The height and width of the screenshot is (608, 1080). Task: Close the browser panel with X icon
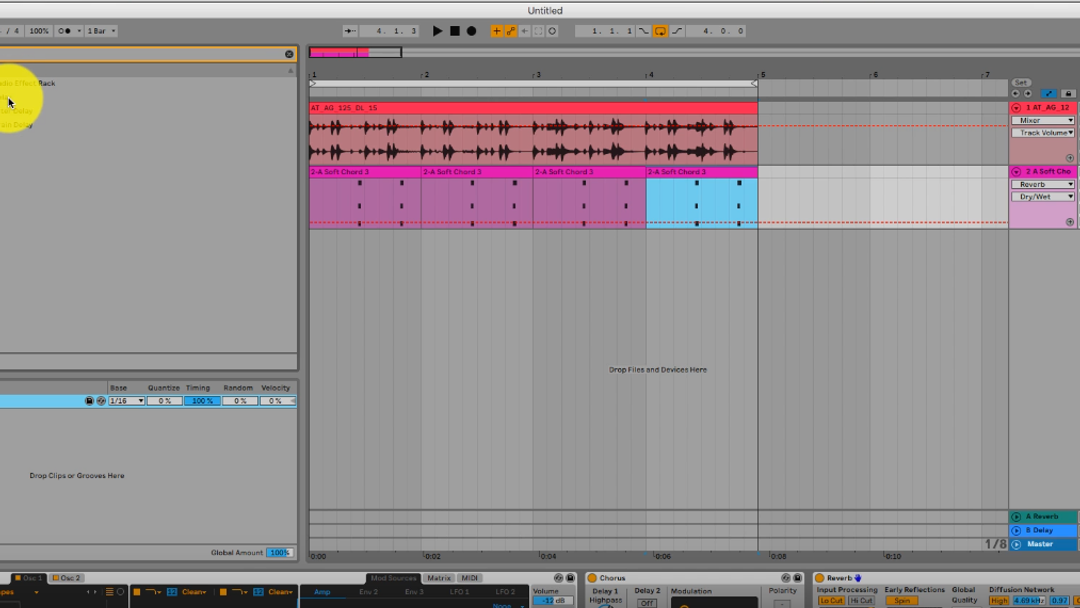[x=289, y=54]
